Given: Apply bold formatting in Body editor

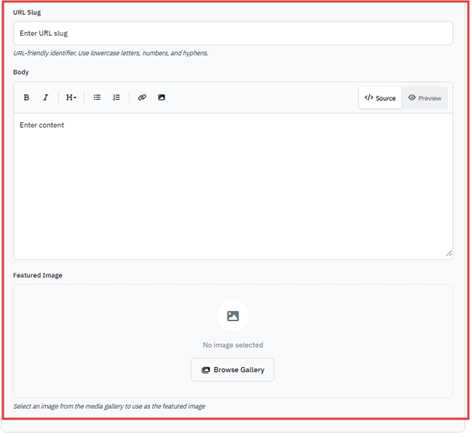Looking at the screenshot, I should point(26,98).
